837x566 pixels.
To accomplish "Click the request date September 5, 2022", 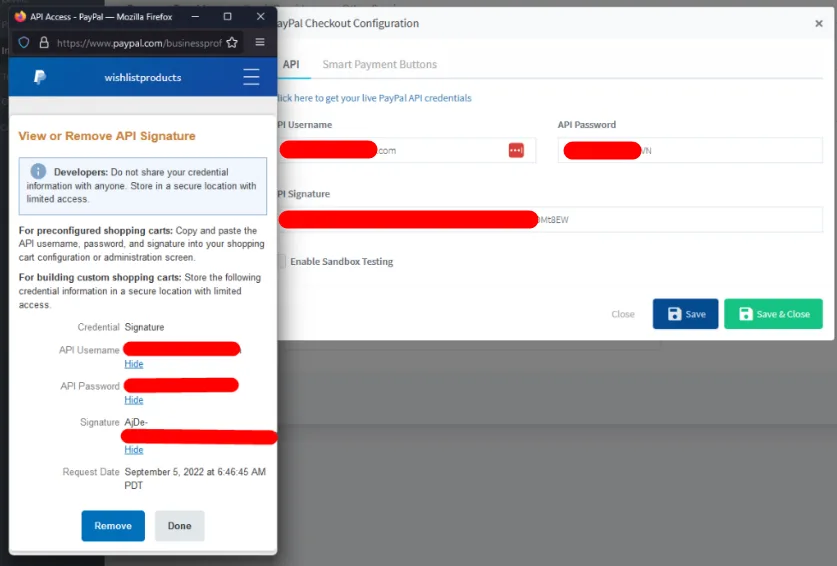I will pyautogui.click(x=195, y=478).
